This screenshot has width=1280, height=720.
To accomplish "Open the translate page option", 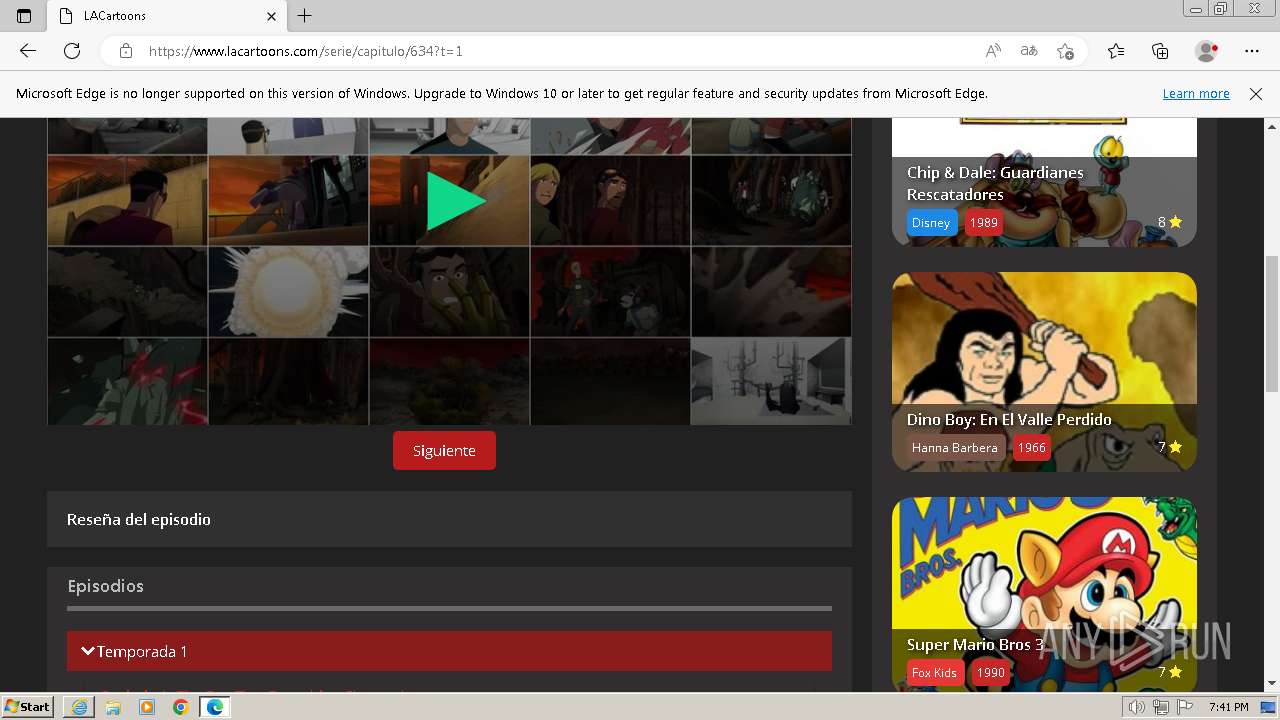I will point(1029,51).
